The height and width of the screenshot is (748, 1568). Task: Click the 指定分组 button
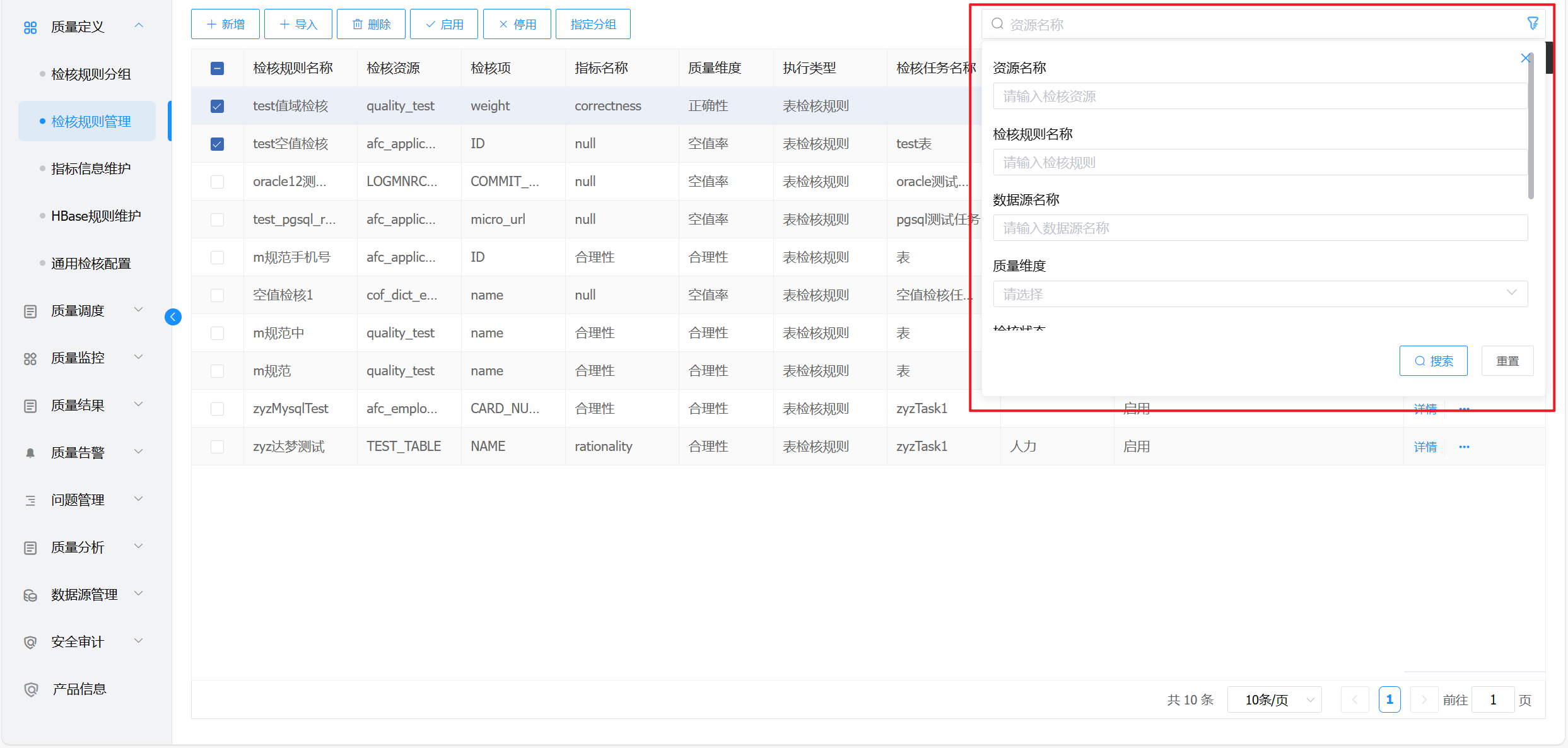coord(592,24)
